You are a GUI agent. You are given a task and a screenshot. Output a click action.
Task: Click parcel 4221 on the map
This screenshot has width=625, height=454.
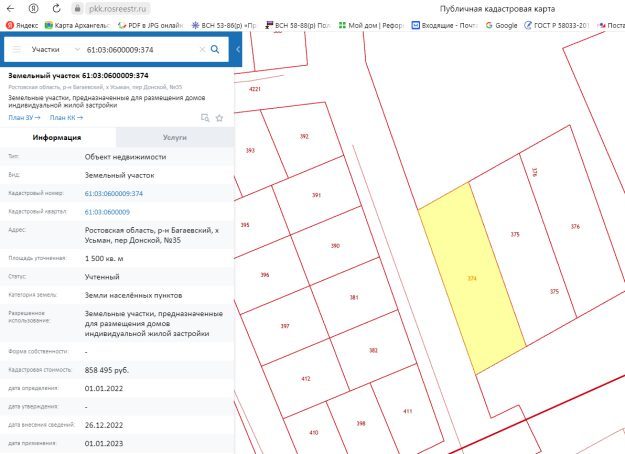pos(255,89)
